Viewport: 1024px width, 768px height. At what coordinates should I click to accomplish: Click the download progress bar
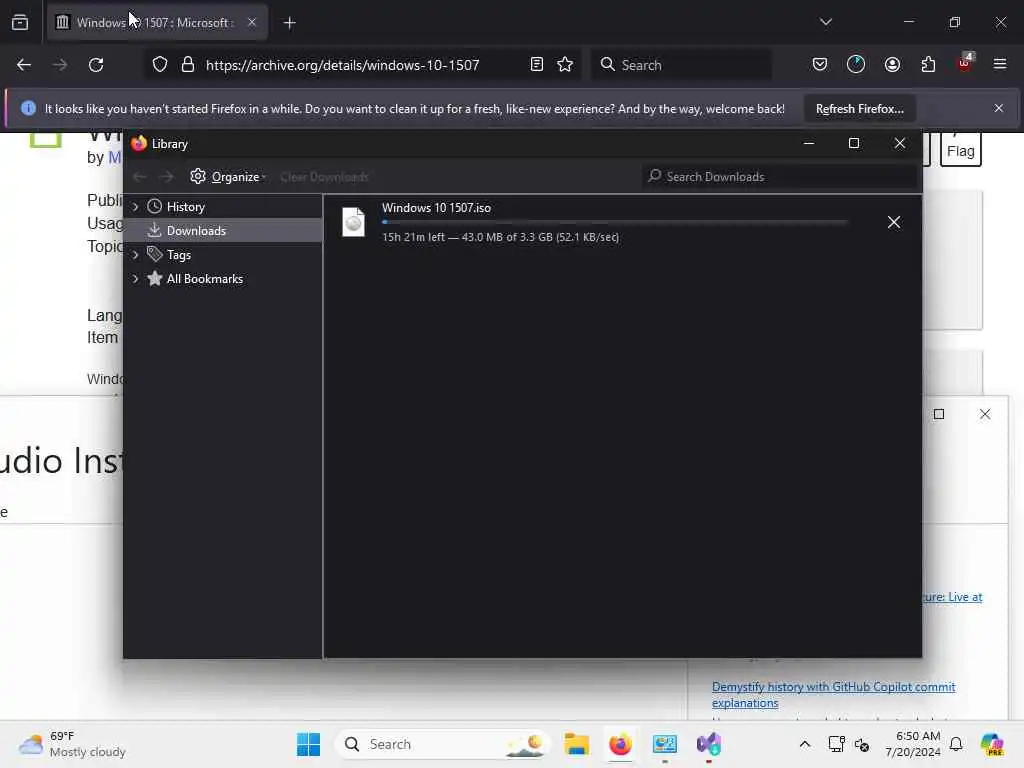(x=615, y=222)
